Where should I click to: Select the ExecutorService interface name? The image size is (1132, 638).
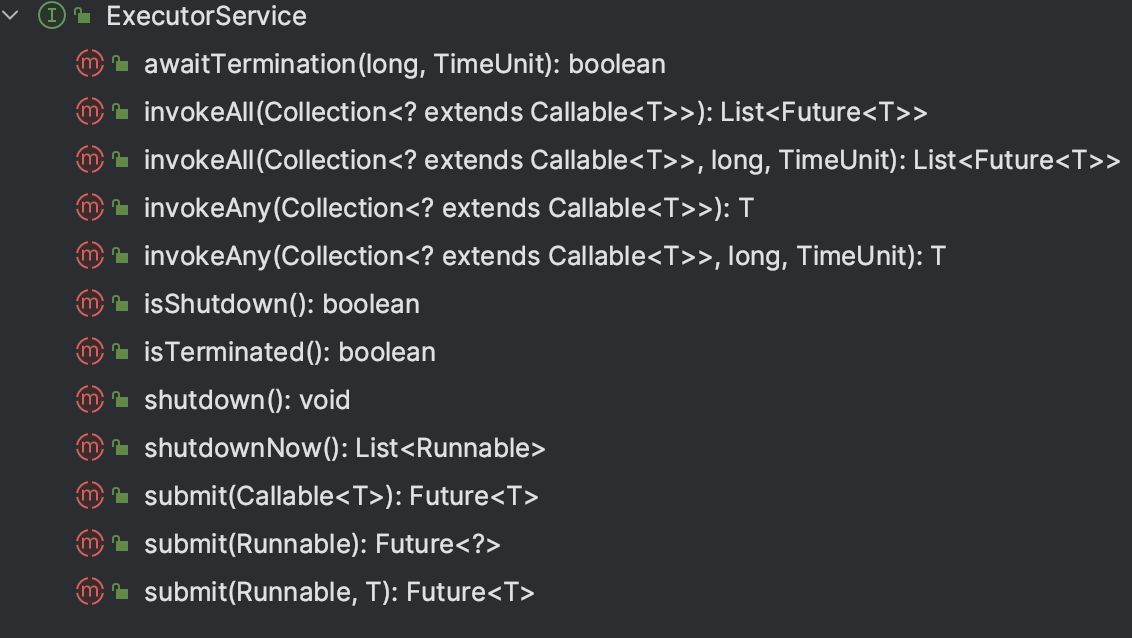[x=206, y=16]
